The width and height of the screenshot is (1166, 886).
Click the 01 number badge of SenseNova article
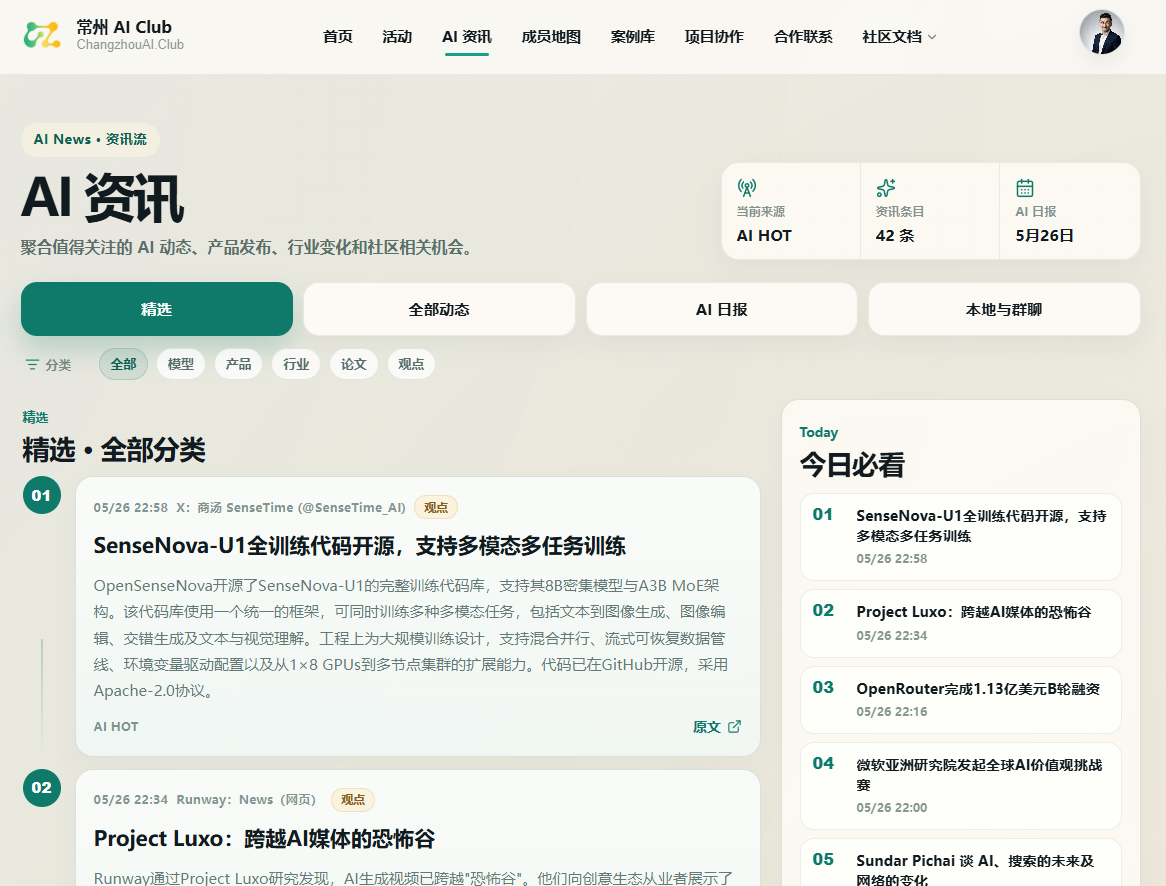coord(42,495)
